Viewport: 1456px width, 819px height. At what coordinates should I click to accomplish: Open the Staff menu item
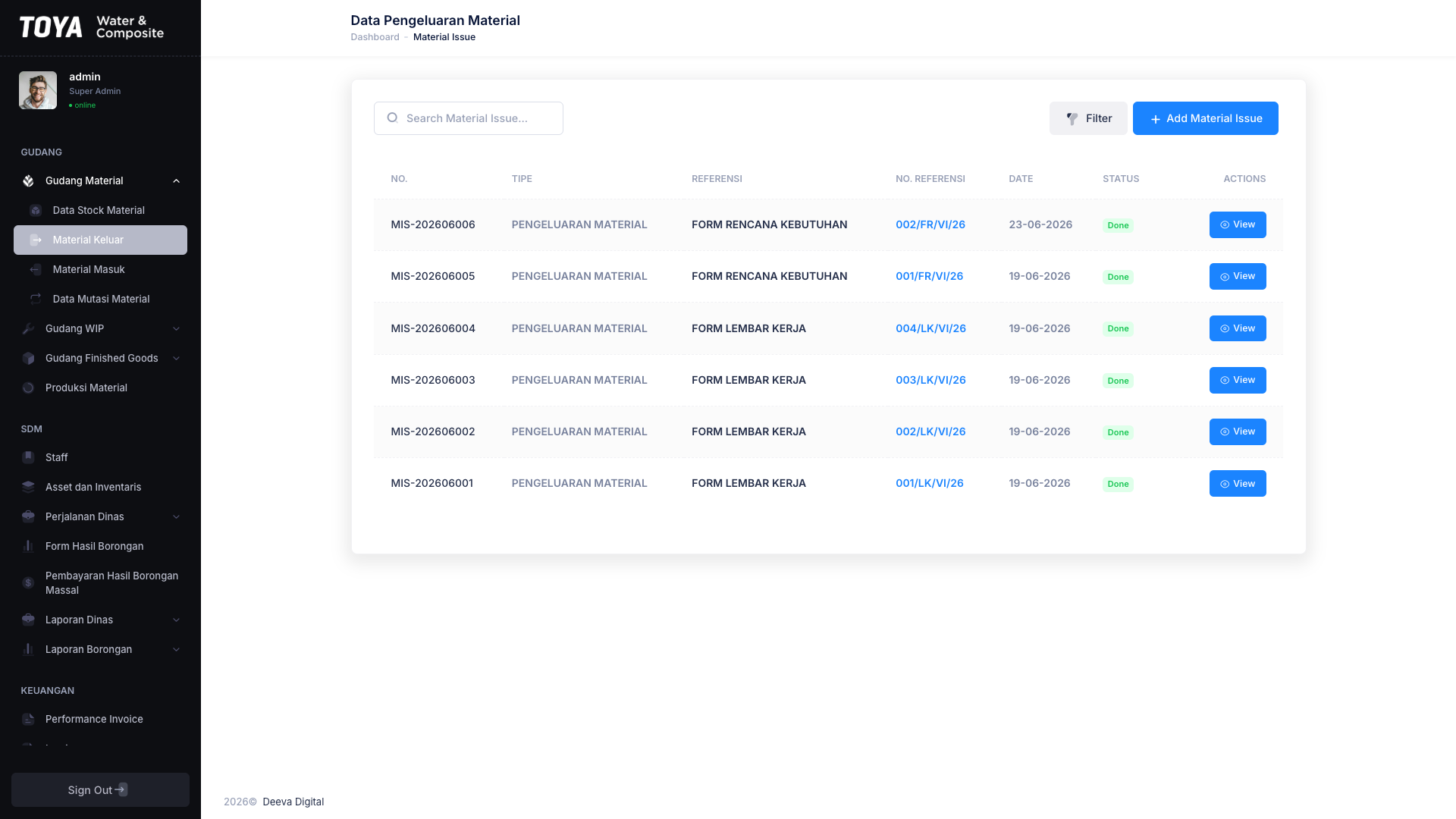click(100, 458)
